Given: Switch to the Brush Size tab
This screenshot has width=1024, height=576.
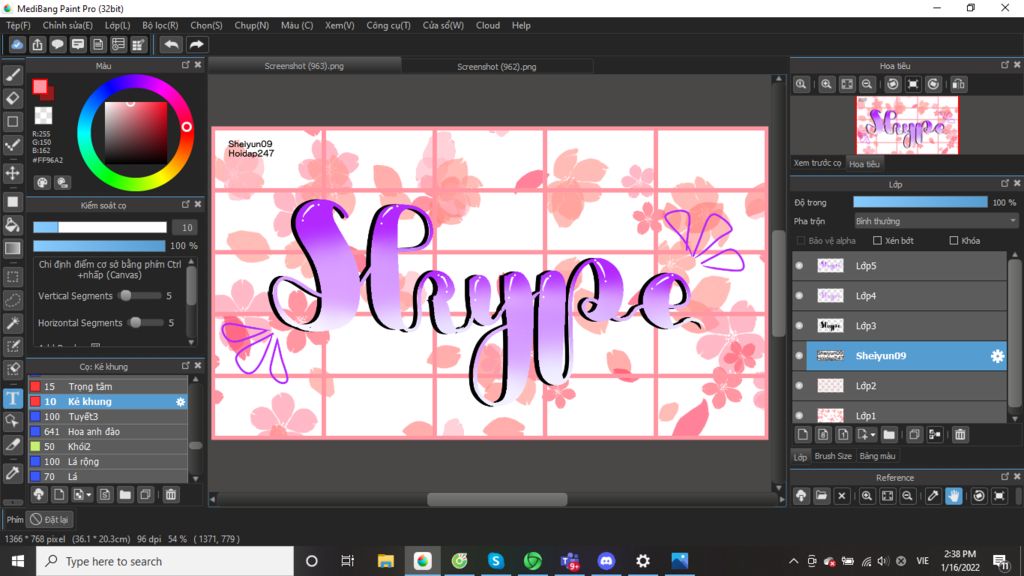Looking at the screenshot, I should [x=833, y=456].
